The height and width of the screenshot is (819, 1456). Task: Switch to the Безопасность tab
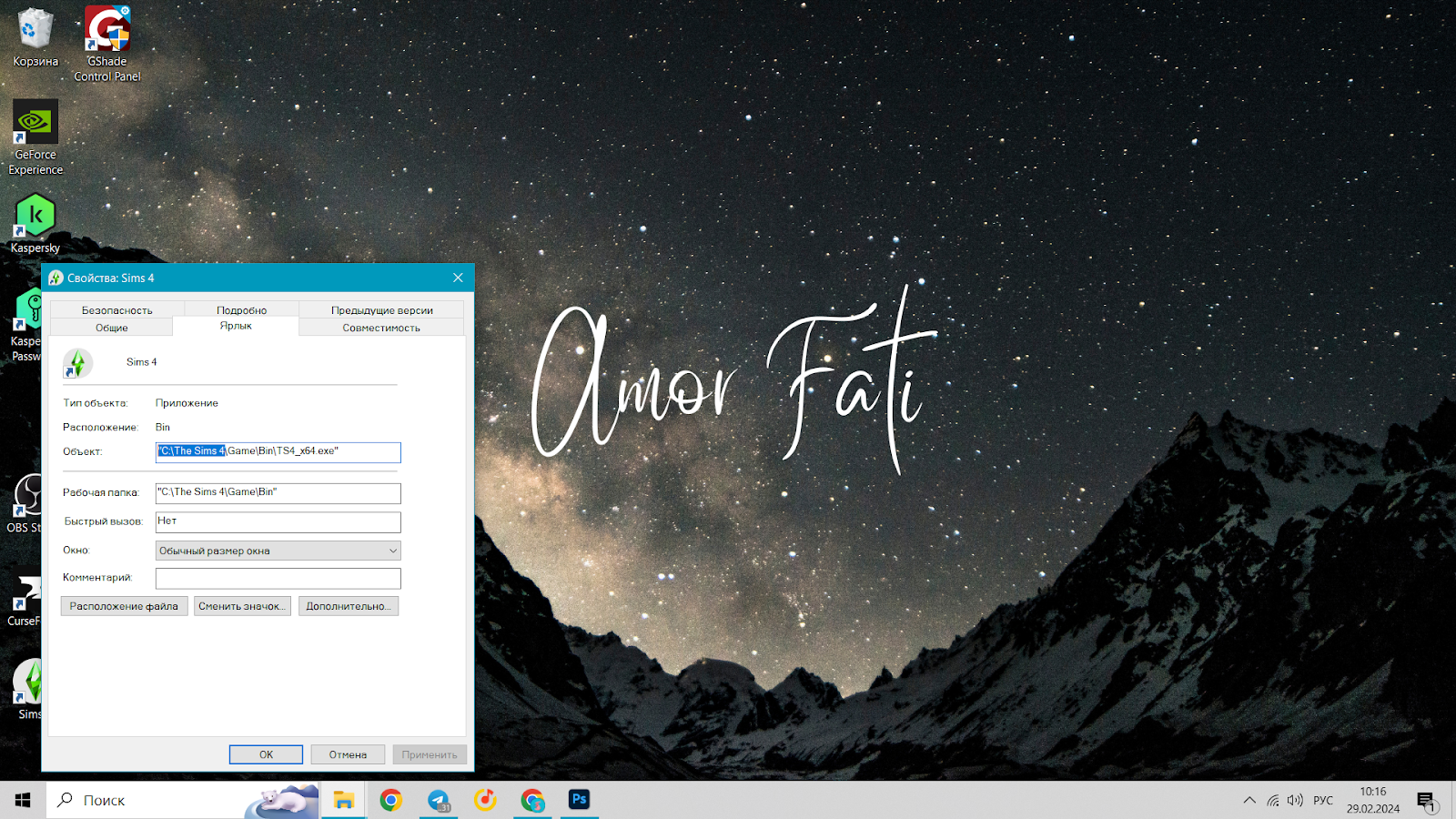tap(117, 310)
